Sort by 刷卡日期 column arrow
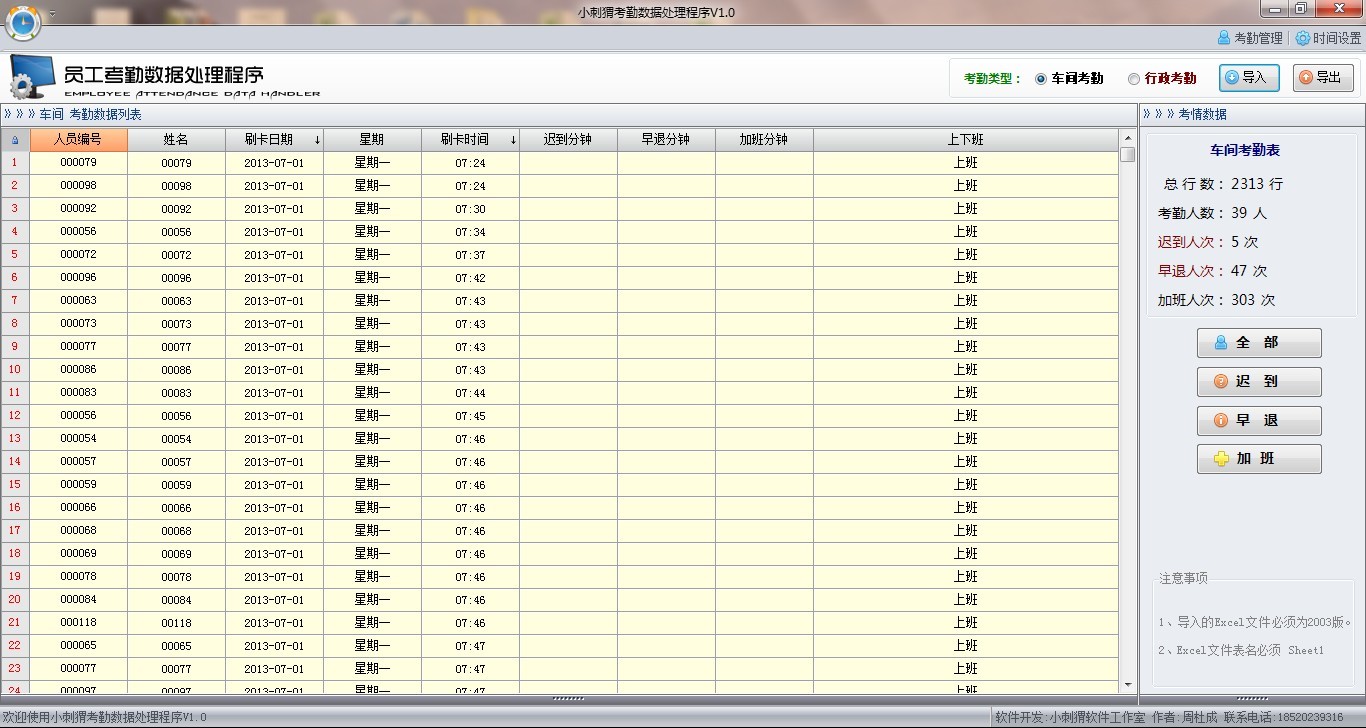The image size is (1366, 728). point(317,140)
